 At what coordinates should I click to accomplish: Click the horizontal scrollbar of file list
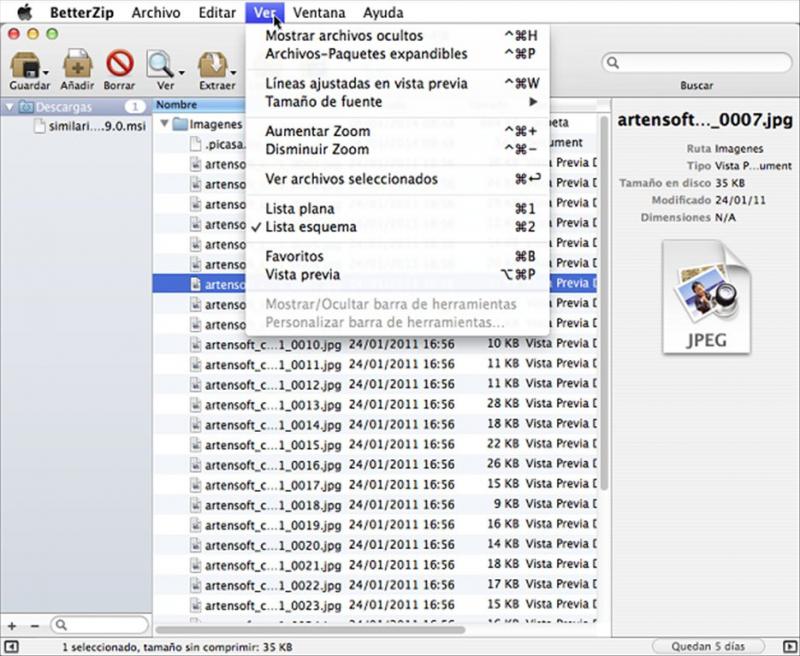pyautogui.click(x=310, y=629)
